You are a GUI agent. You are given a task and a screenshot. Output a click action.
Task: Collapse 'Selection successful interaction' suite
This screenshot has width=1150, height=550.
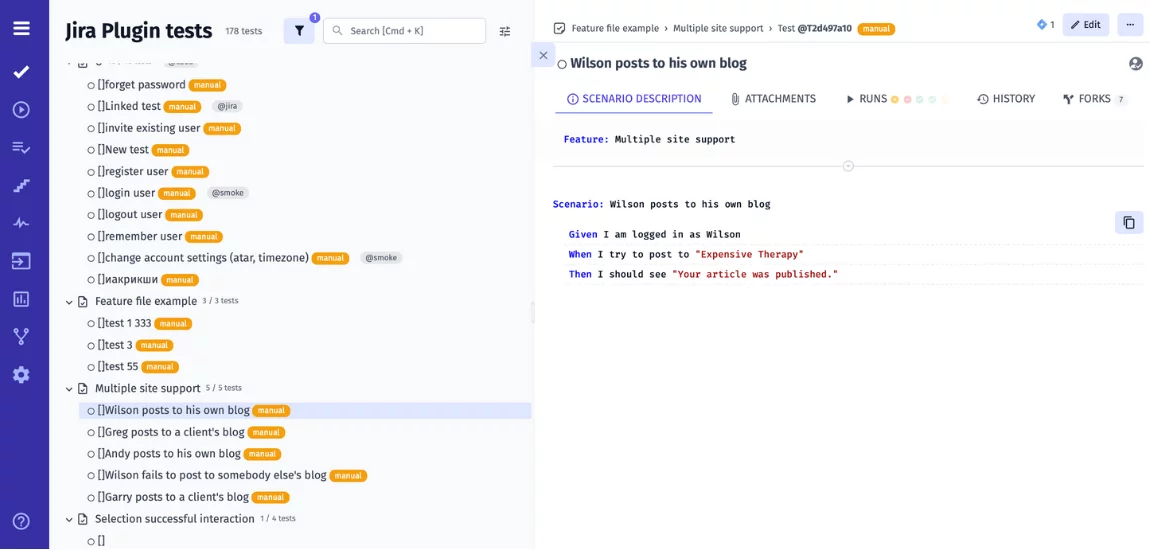click(x=69, y=520)
